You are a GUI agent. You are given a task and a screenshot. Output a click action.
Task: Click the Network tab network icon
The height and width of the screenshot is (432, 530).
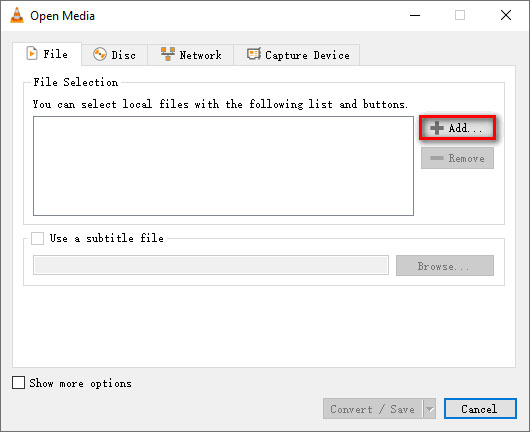pyautogui.click(x=168, y=54)
